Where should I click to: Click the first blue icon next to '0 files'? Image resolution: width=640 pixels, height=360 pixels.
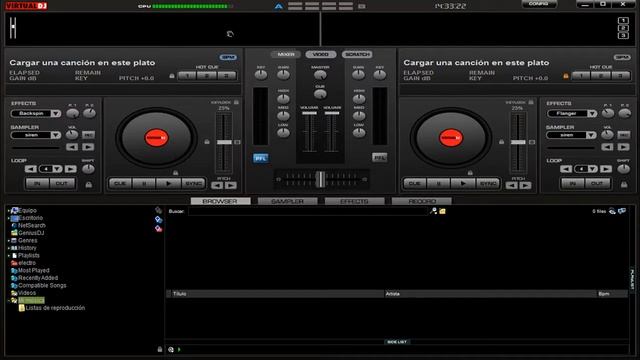click(x=612, y=211)
